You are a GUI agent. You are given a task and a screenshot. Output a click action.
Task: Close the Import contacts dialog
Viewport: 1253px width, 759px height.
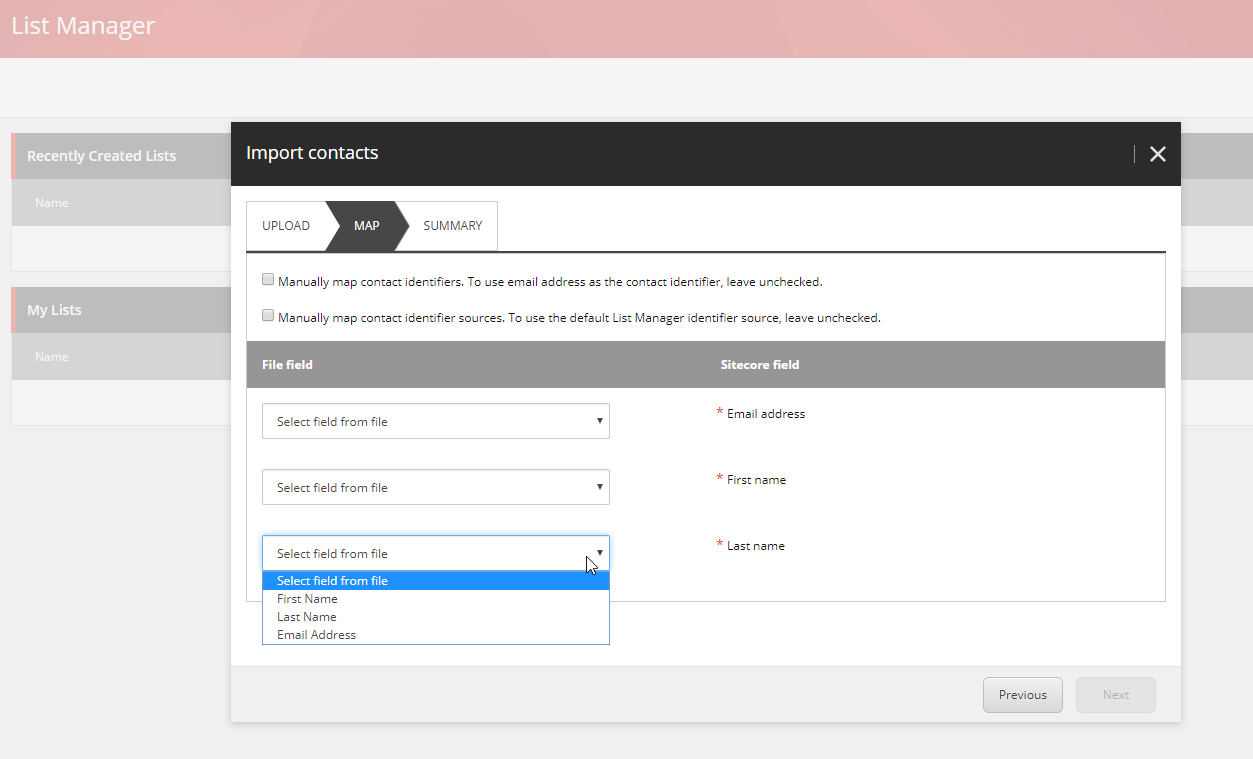tap(1157, 154)
